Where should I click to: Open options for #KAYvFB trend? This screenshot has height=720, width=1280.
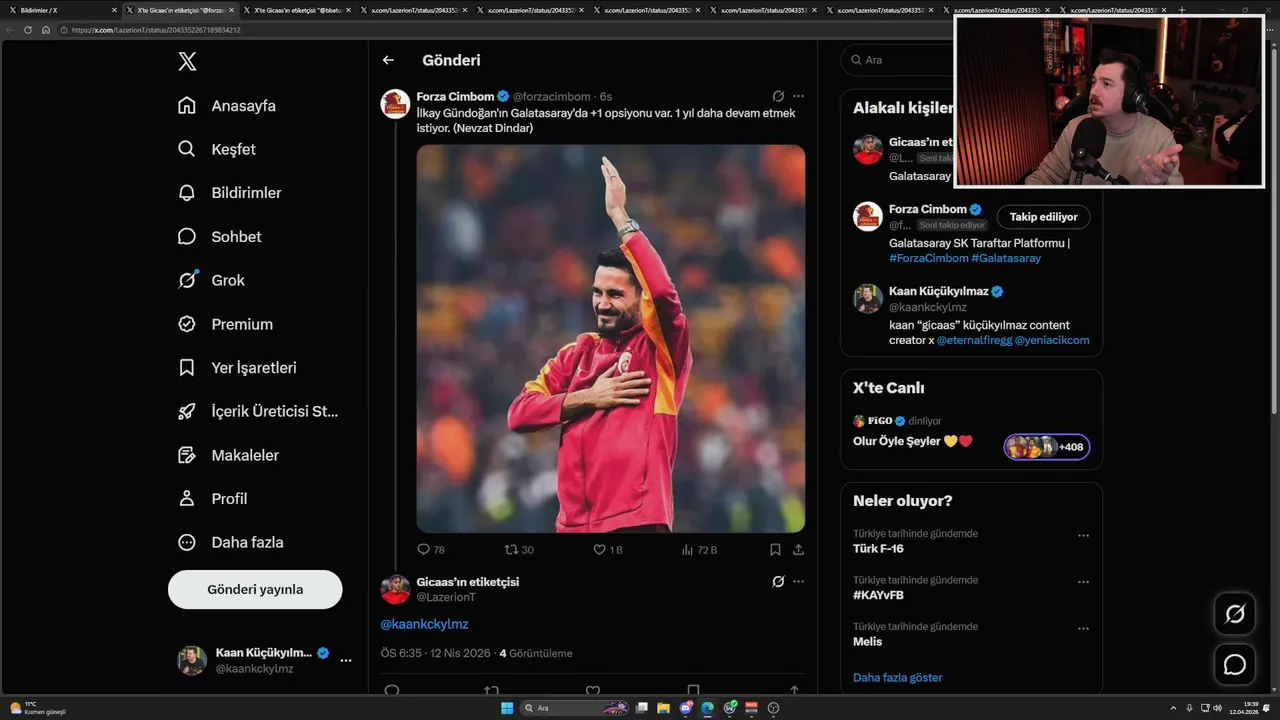click(x=1083, y=582)
